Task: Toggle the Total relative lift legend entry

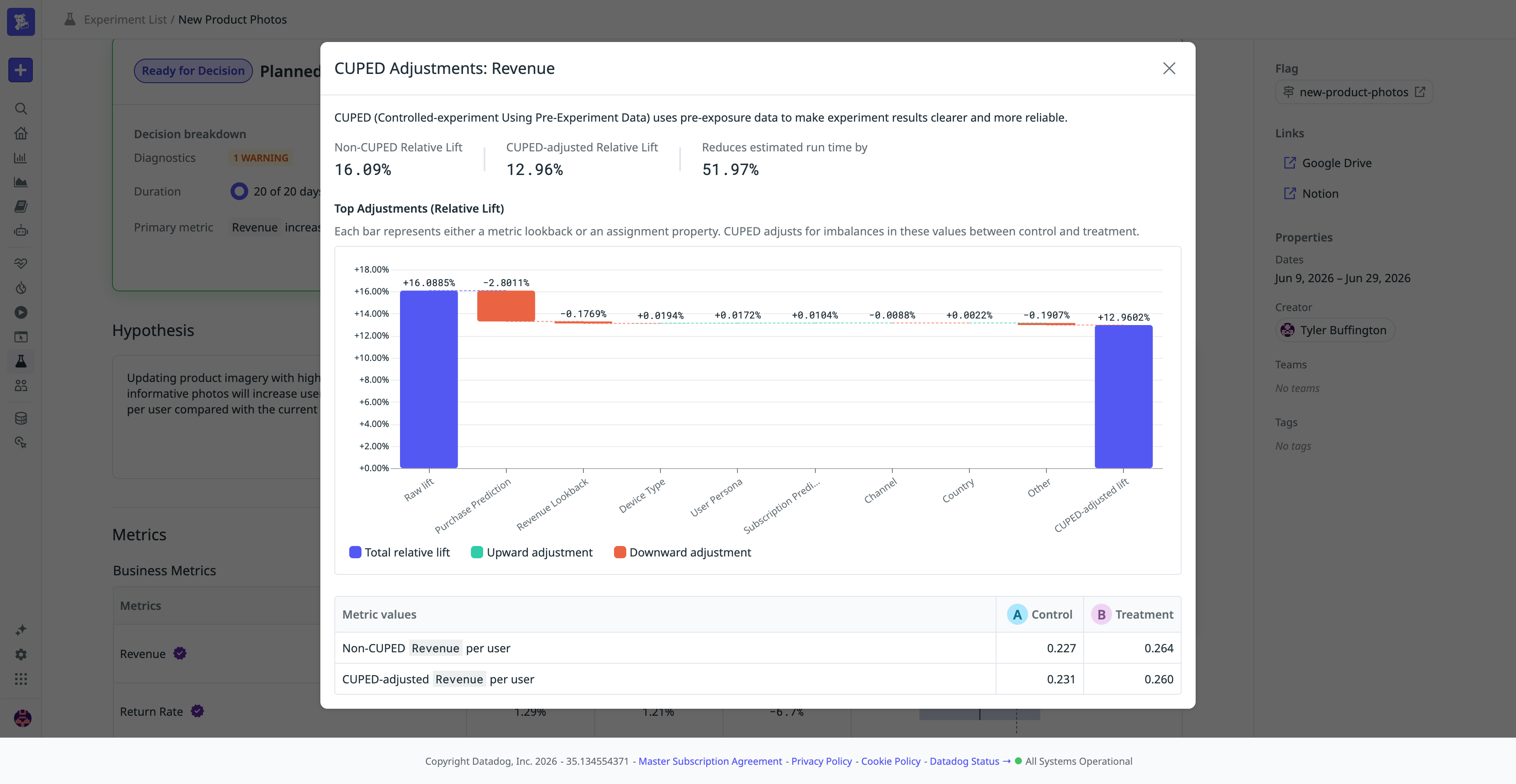Action: click(x=400, y=552)
